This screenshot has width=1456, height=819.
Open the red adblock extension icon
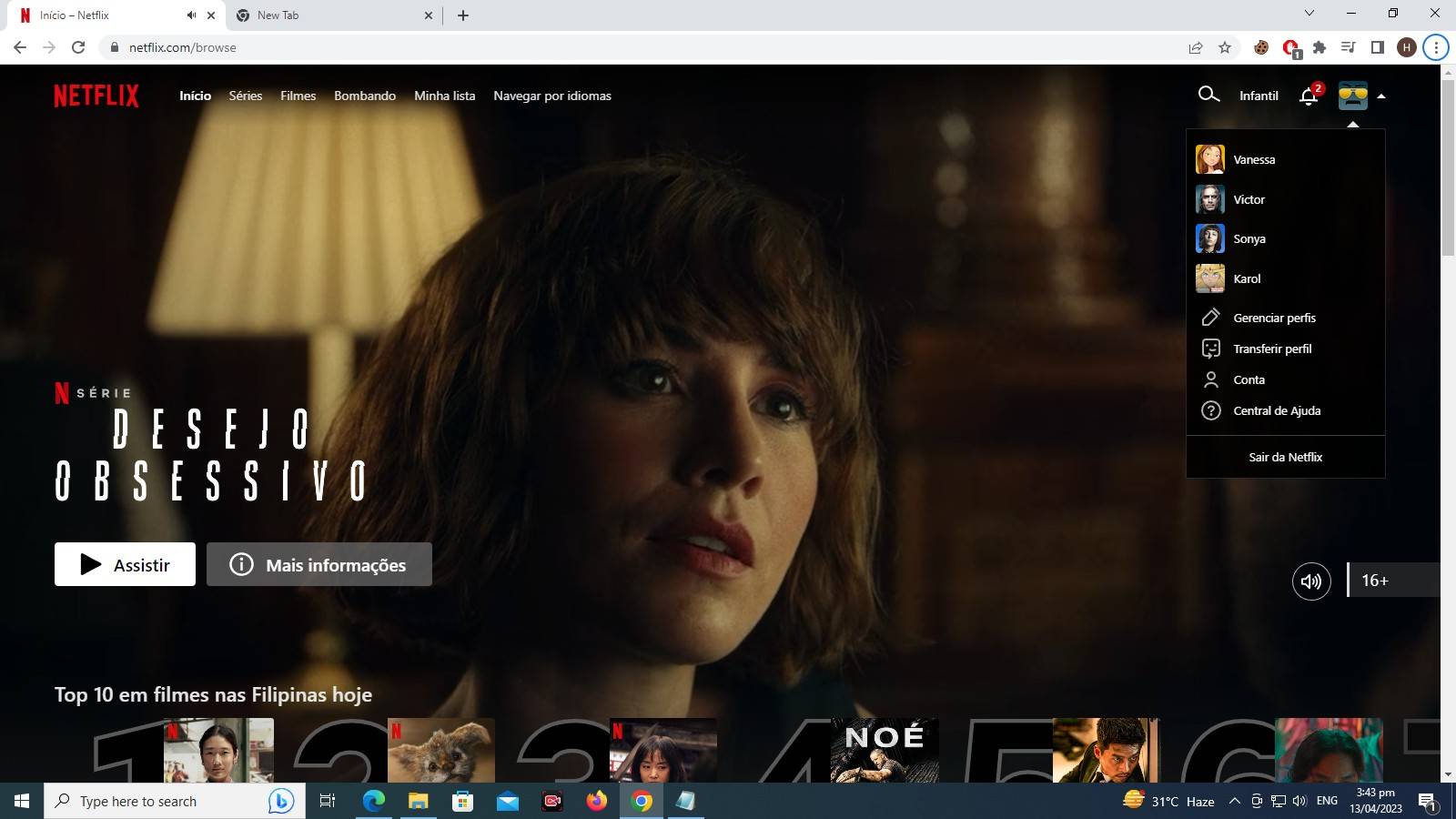(x=1290, y=48)
